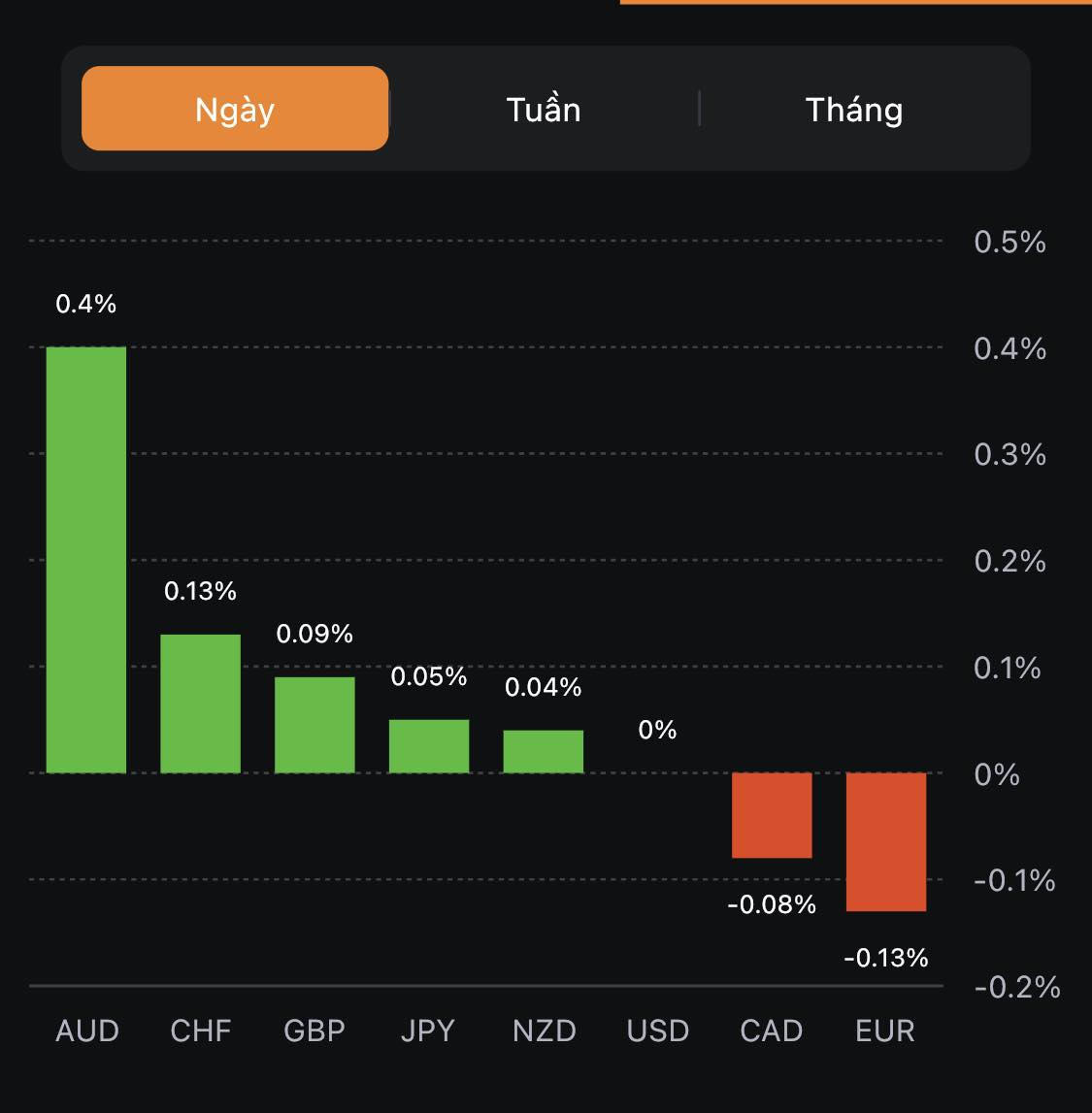
Task: Click the -0.08% value under CAD
Action: (x=772, y=904)
